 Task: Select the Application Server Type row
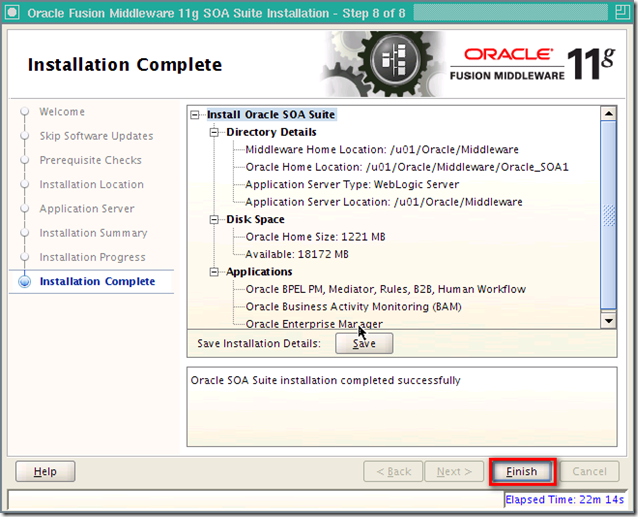point(352,185)
